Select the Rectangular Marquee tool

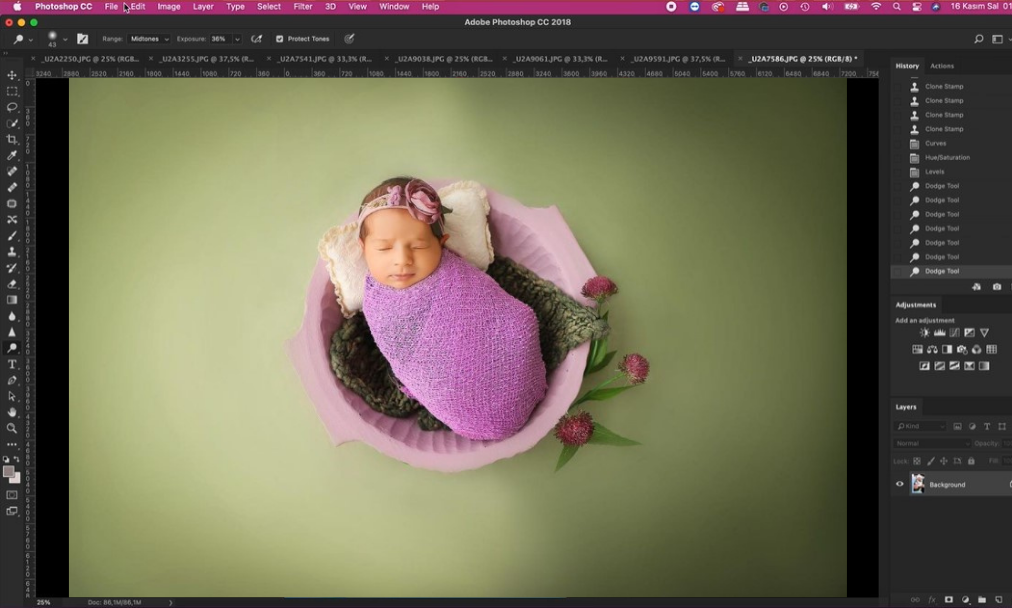point(12,91)
